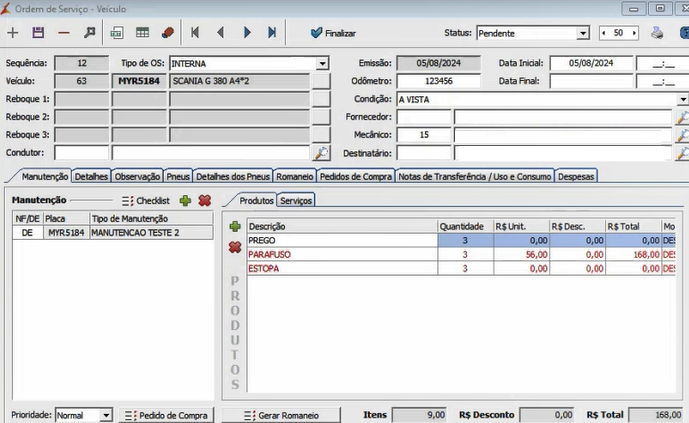The image size is (689, 423).
Task: Click the Veículo lookup button
Action: (321, 81)
